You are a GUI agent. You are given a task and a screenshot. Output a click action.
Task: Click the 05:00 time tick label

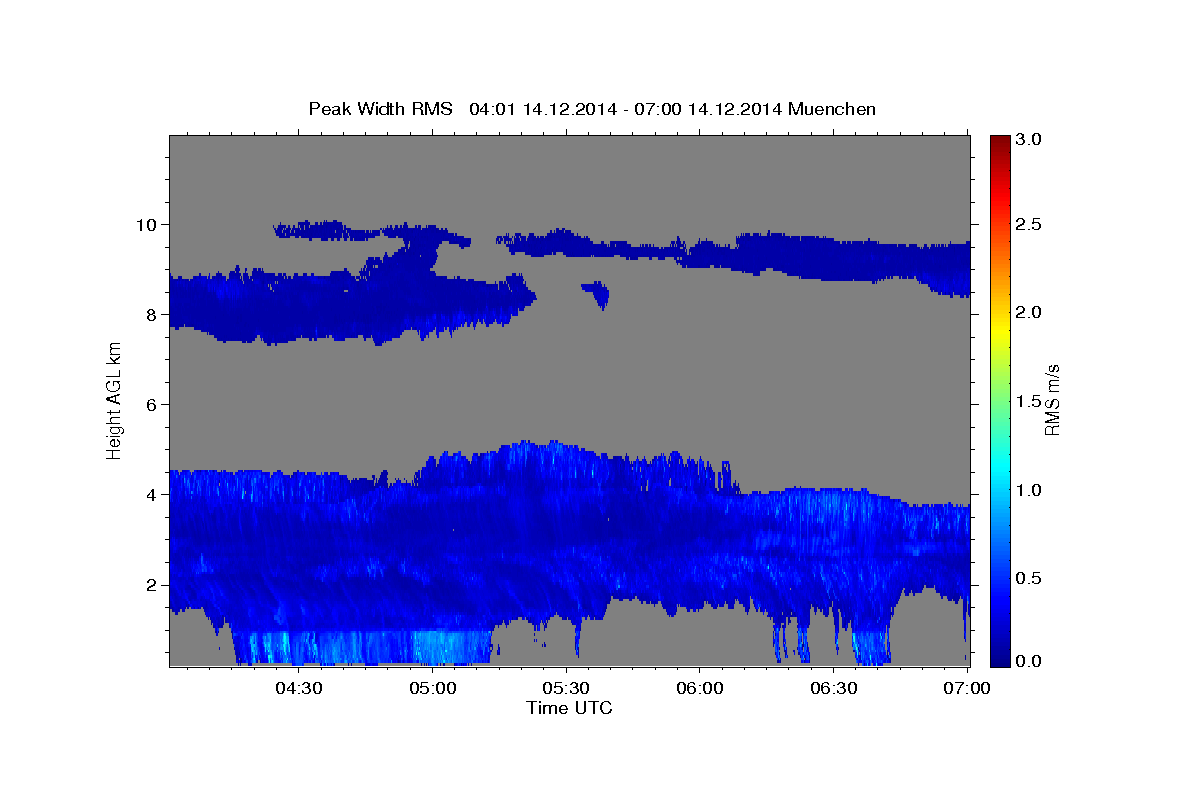point(433,688)
